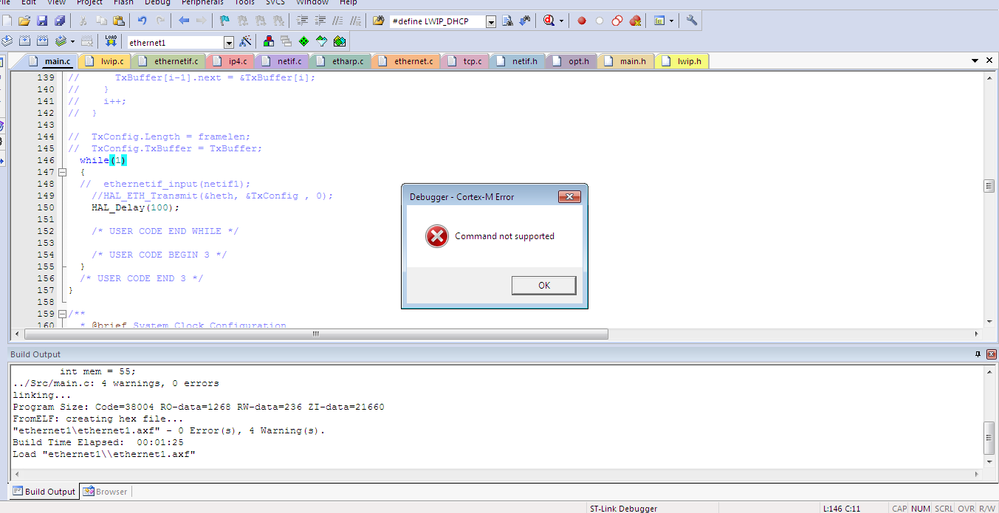The image size is (999, 513).
Task: Open the Manage Project Items icon
Action: pos(268,41)
